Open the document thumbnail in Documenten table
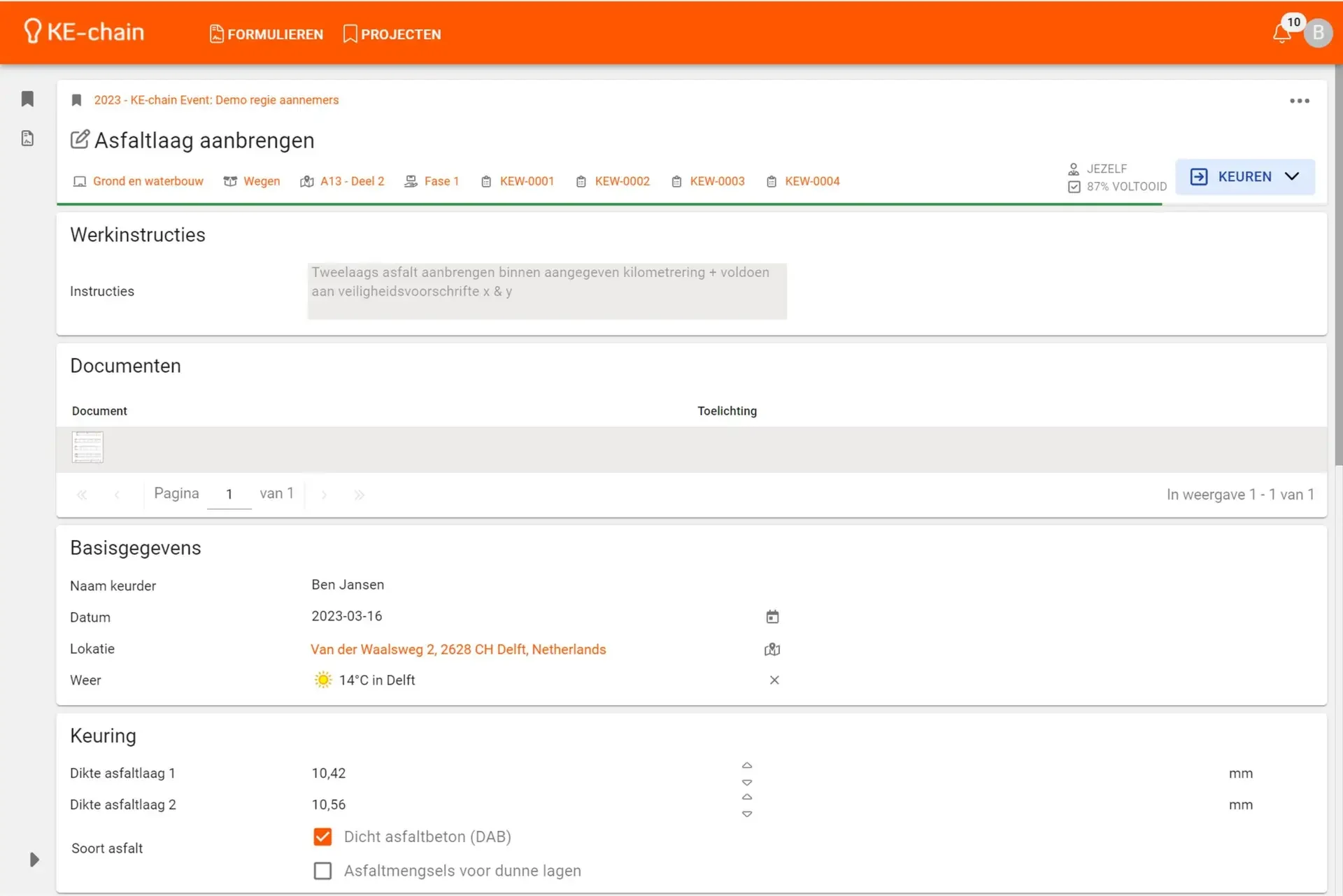Viewport: 1343px width, 896px height. point(87,447)
